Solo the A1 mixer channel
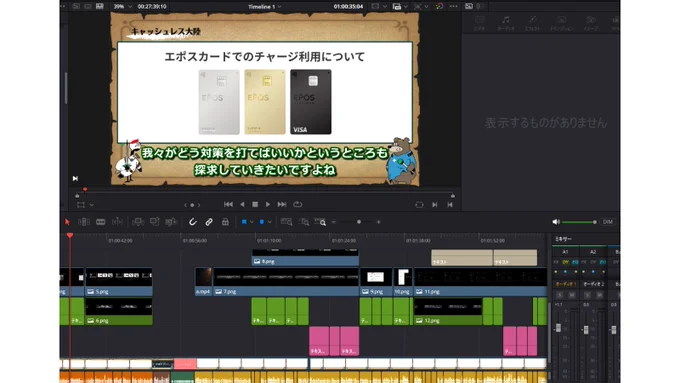Image resolution: width=680 pixels, height=383 pixels. coord(560,295)
